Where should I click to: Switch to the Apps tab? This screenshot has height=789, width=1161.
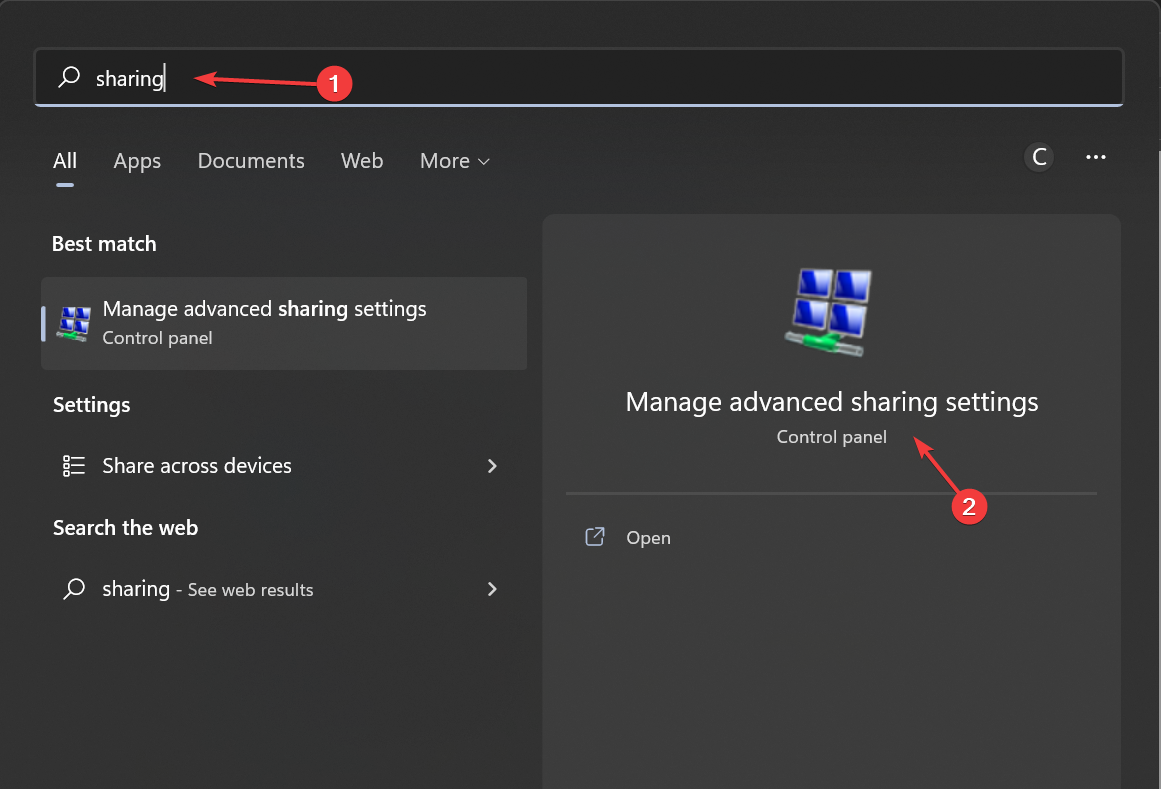(137, 161)
